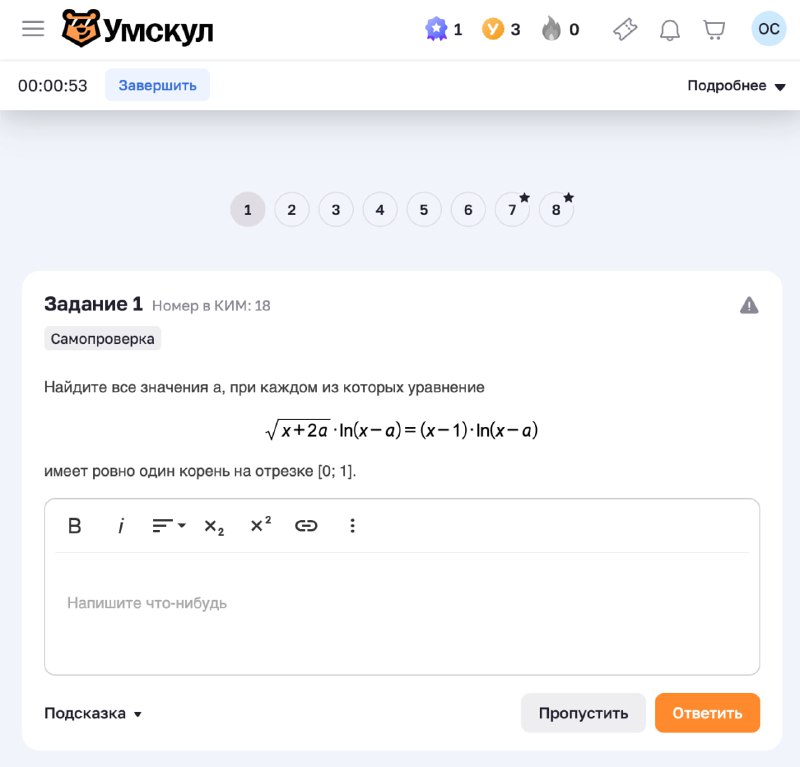Open the hamburger menu
This screenshot has height=767, width=800.
tap(33, 29)
